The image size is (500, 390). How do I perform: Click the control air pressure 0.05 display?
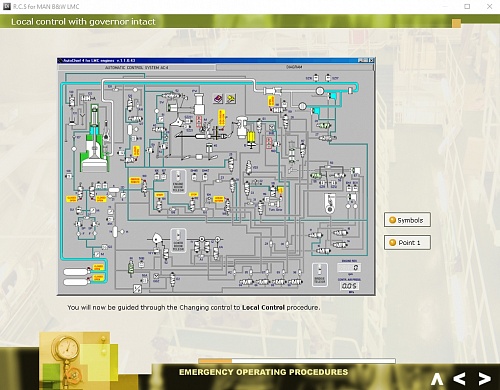pos(349,286)
